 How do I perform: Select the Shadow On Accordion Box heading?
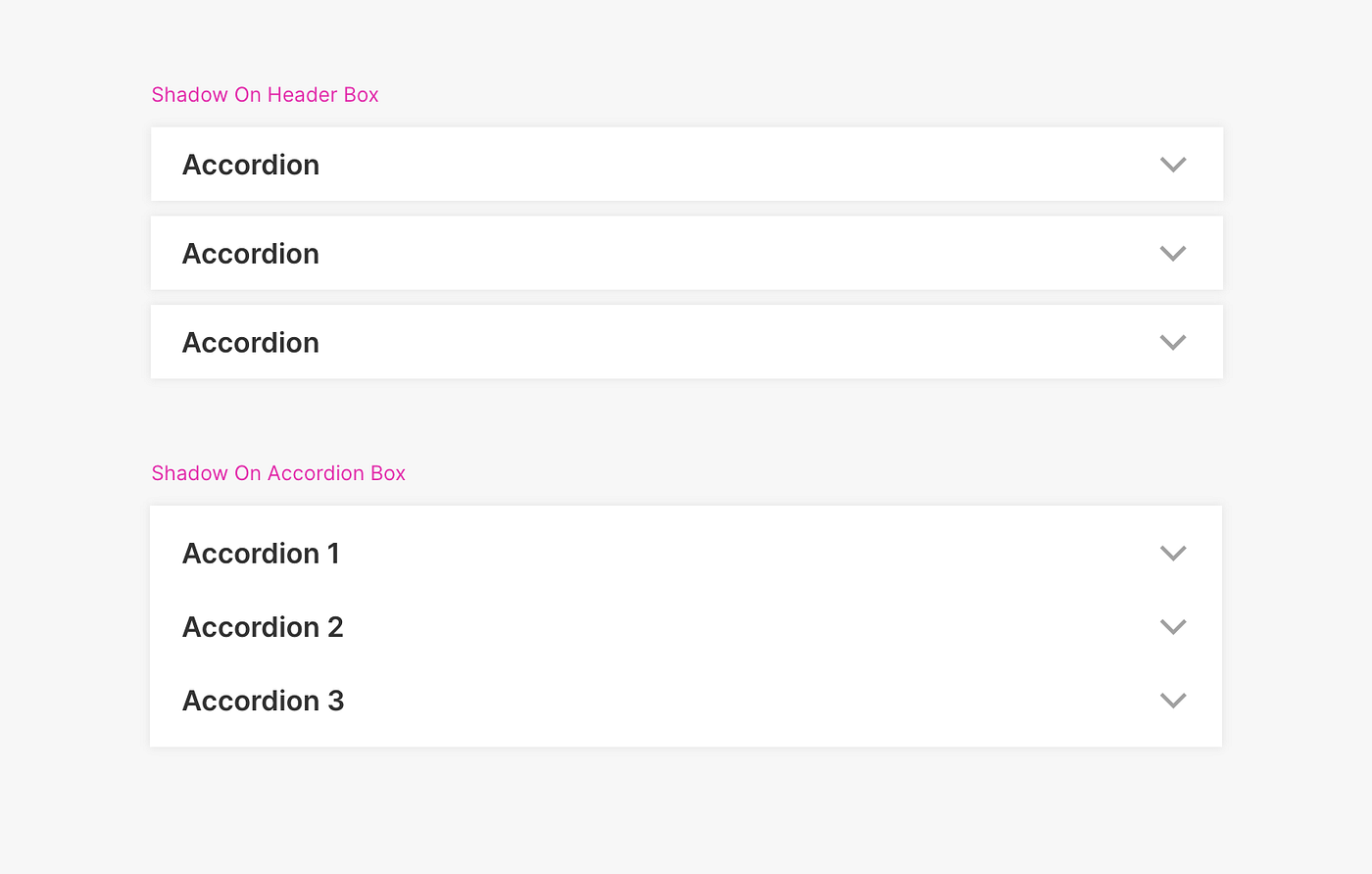point(278,473)
